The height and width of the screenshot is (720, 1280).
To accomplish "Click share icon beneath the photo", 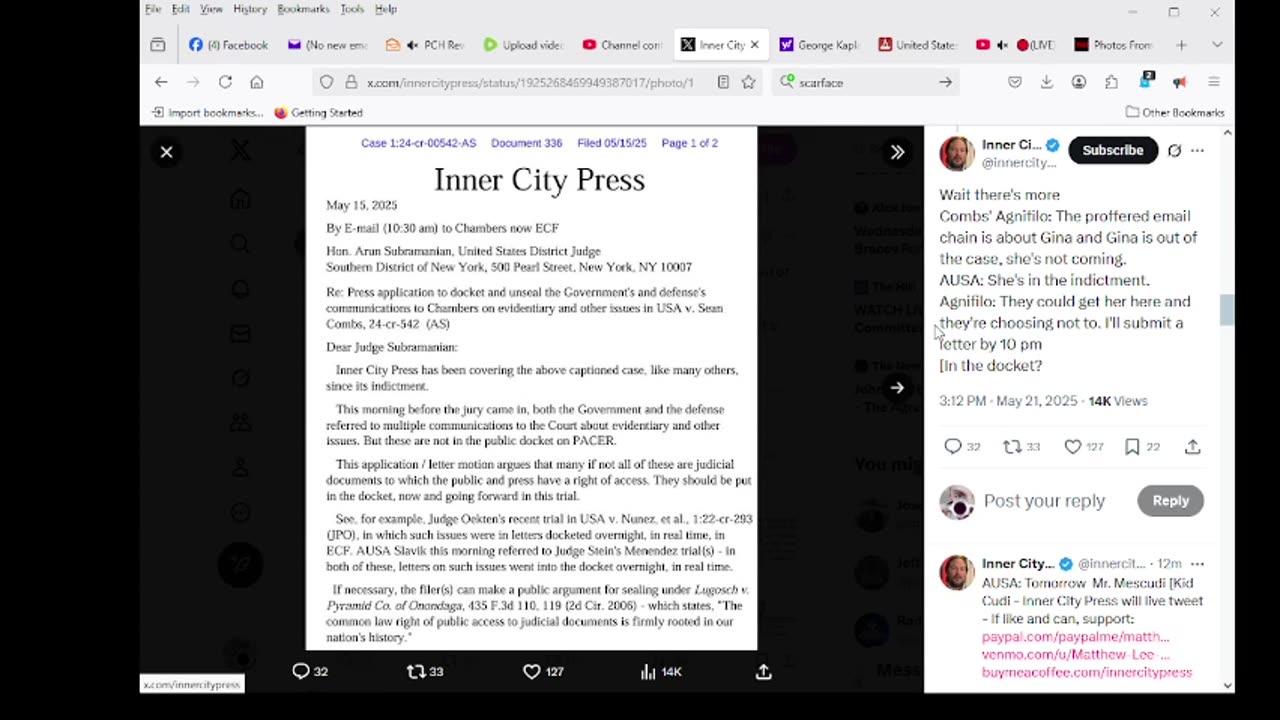I will click(x=764, y=671).
